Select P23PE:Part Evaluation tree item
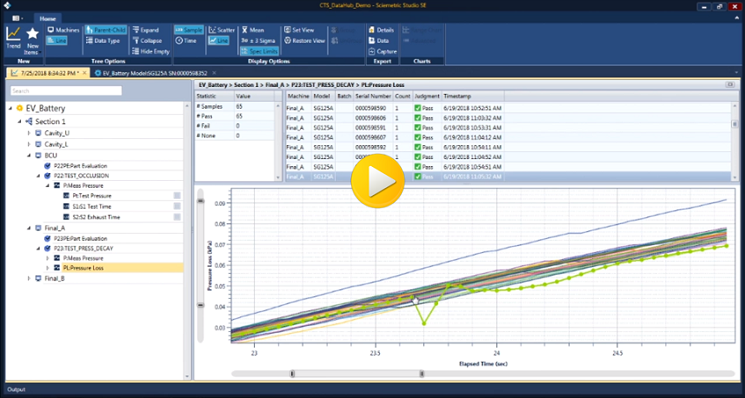 [x=80, y=238]
